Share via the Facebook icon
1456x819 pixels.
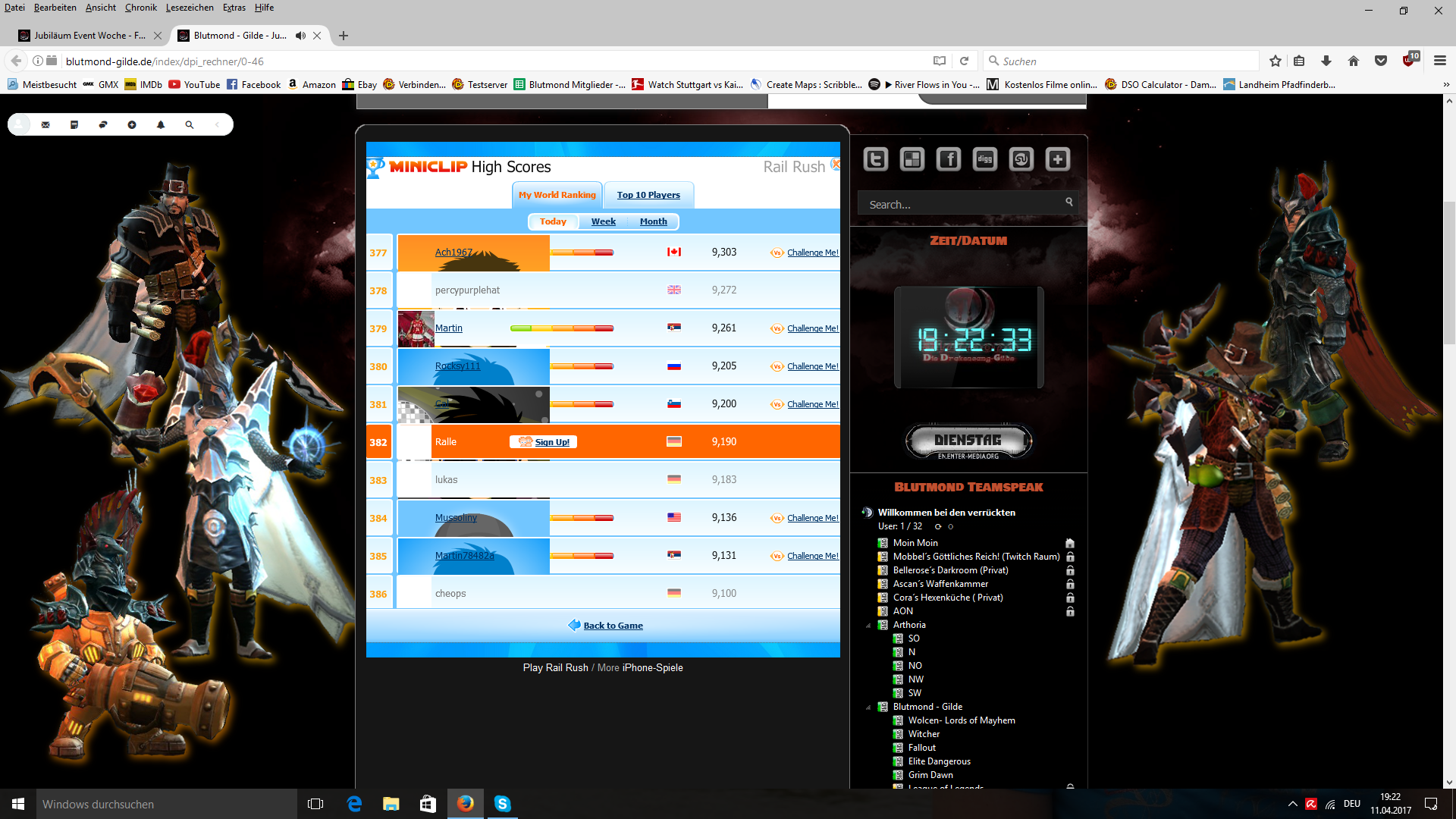click(949, 159)
